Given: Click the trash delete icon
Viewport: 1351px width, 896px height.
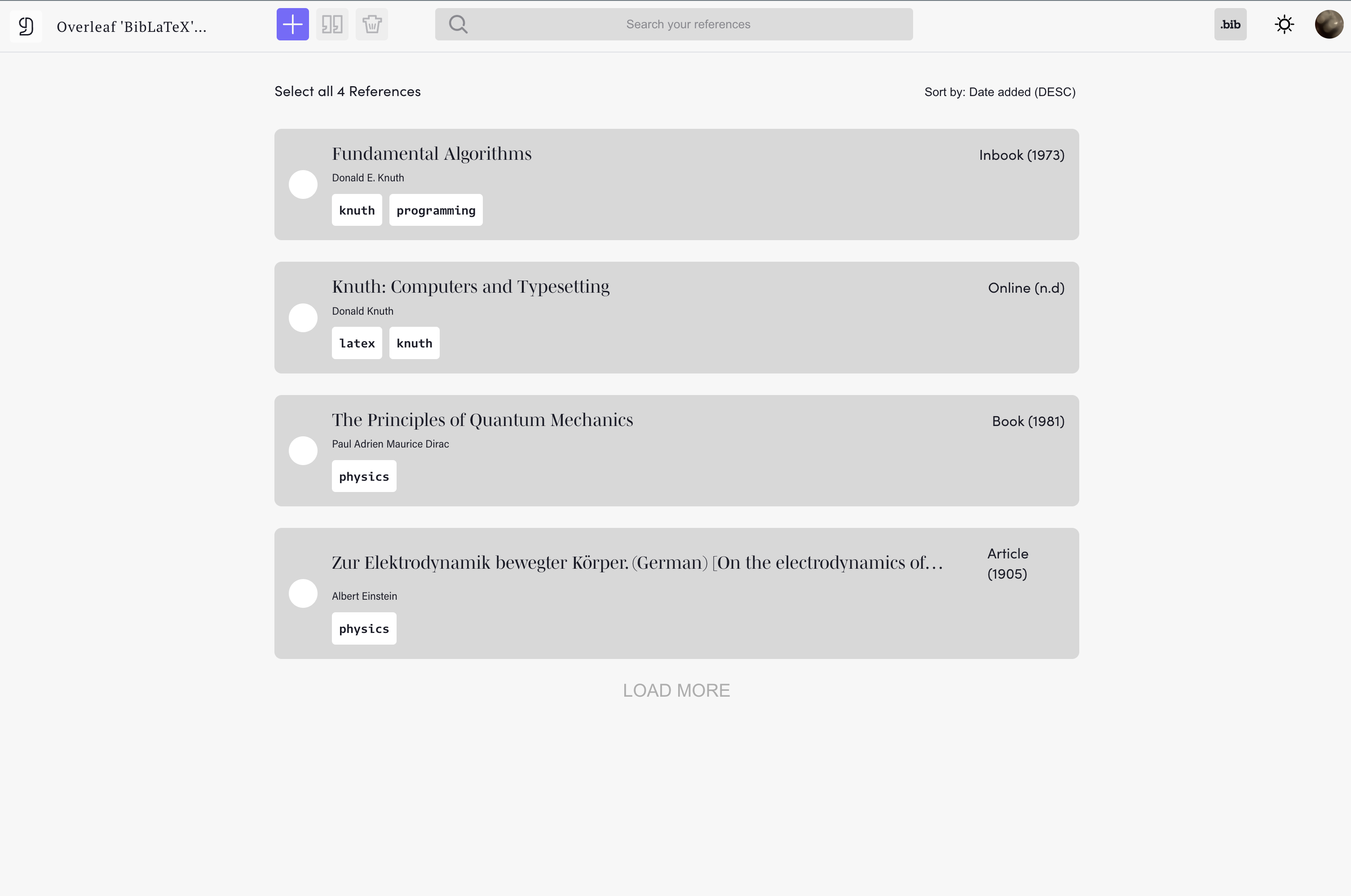Looking at the screenshot, I should 371,25.
